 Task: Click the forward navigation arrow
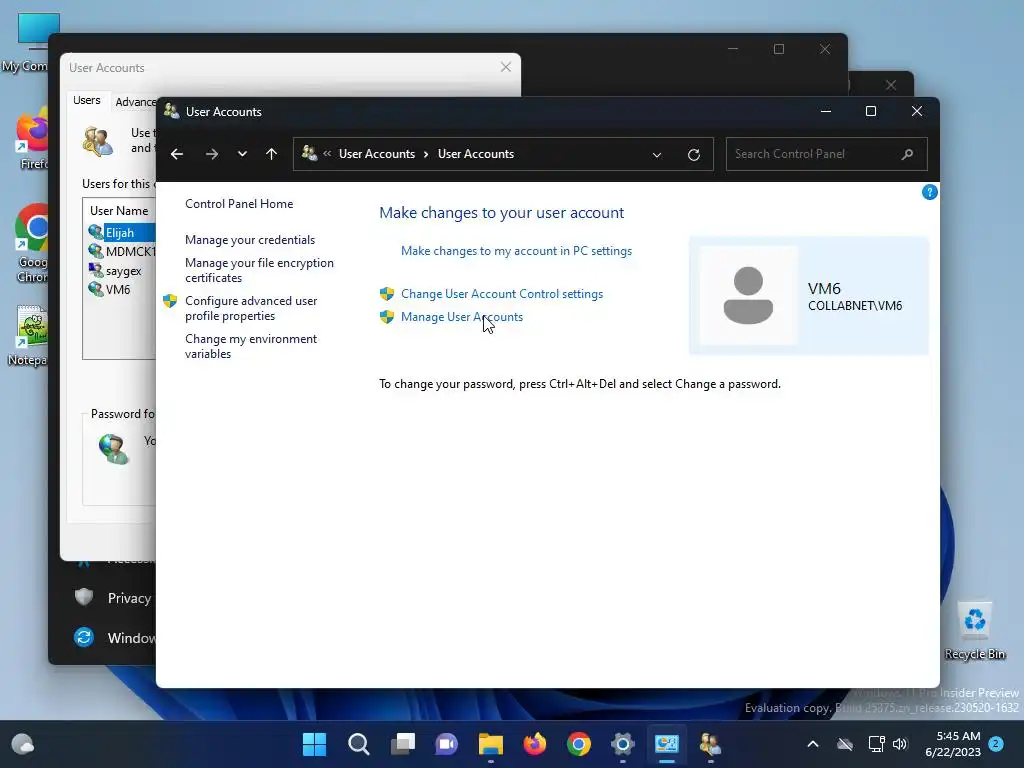point(212,154)
